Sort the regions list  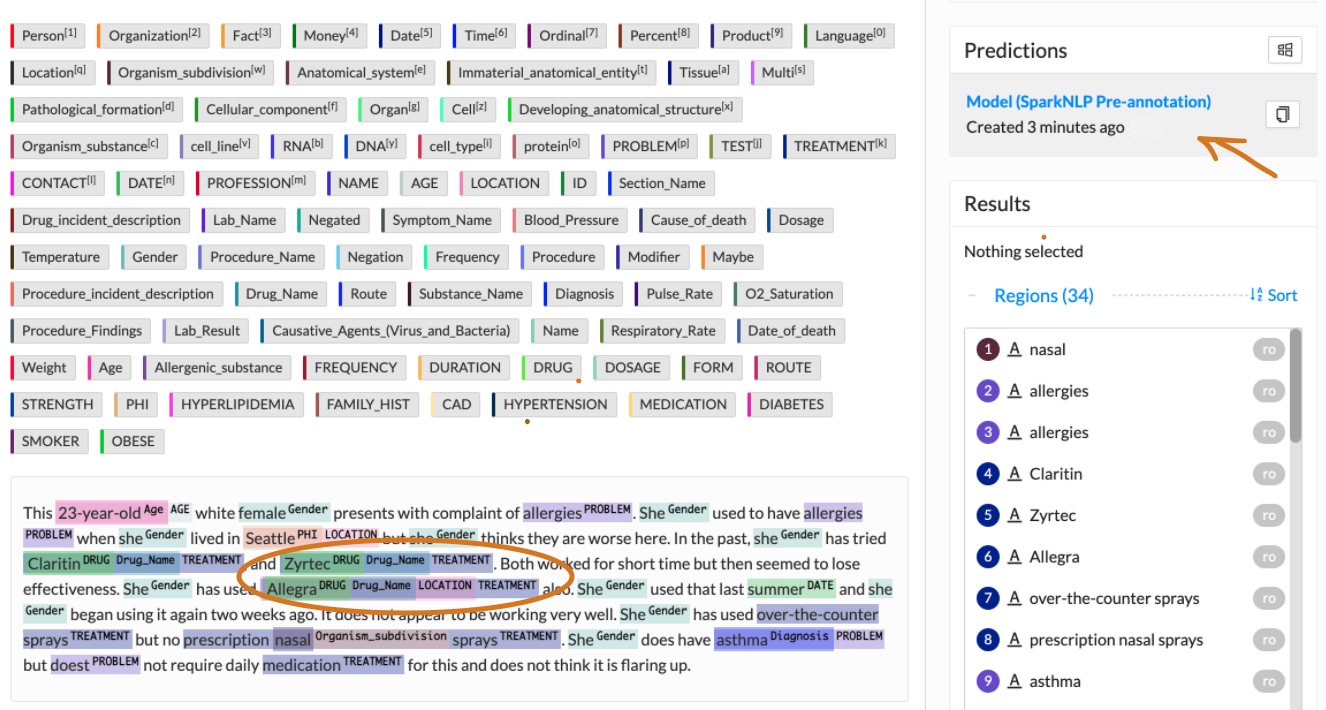(x=1273, y=295)
